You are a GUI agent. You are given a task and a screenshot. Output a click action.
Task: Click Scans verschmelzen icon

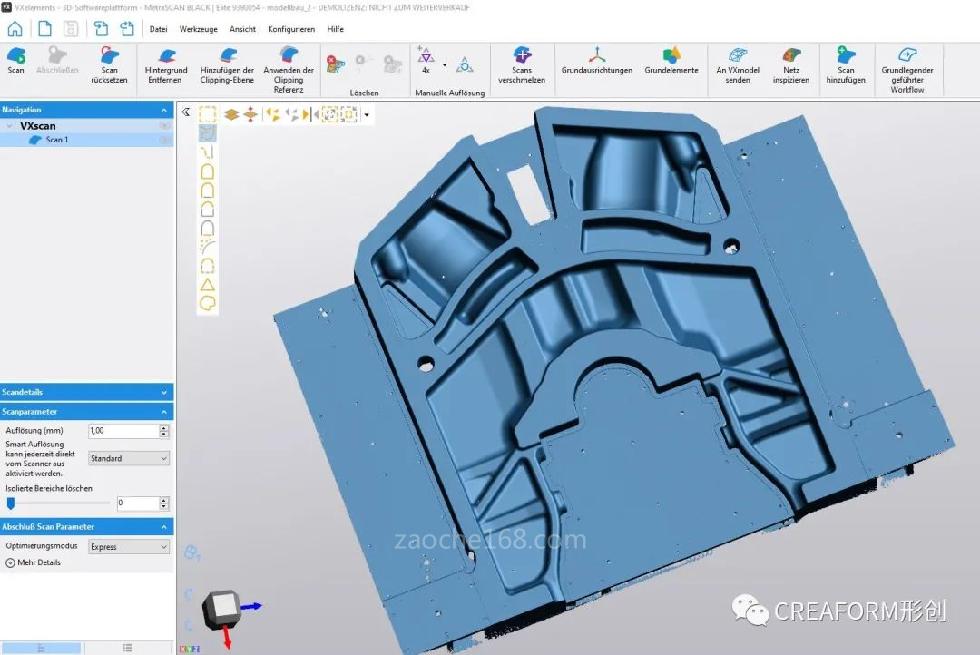click(521, 56)
